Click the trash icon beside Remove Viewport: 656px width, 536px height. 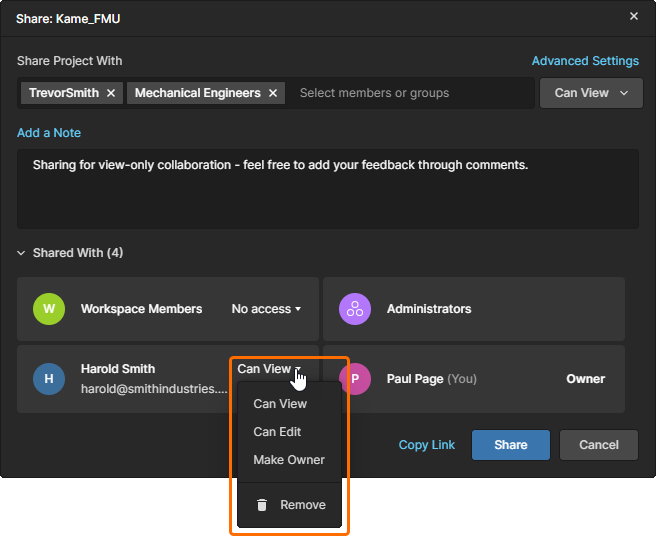262,505
